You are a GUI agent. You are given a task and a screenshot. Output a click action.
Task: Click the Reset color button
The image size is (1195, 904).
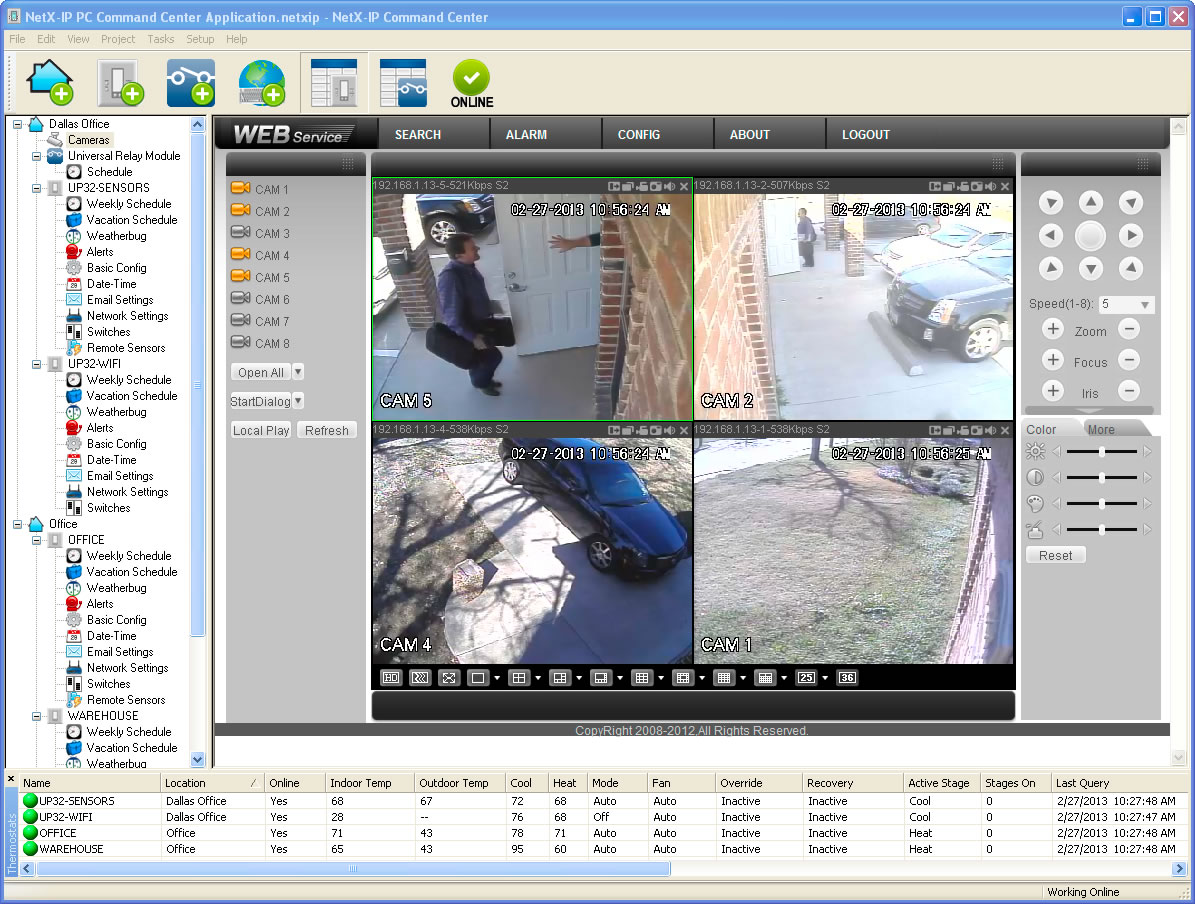pyautogui.click(x=1055, y=556)
